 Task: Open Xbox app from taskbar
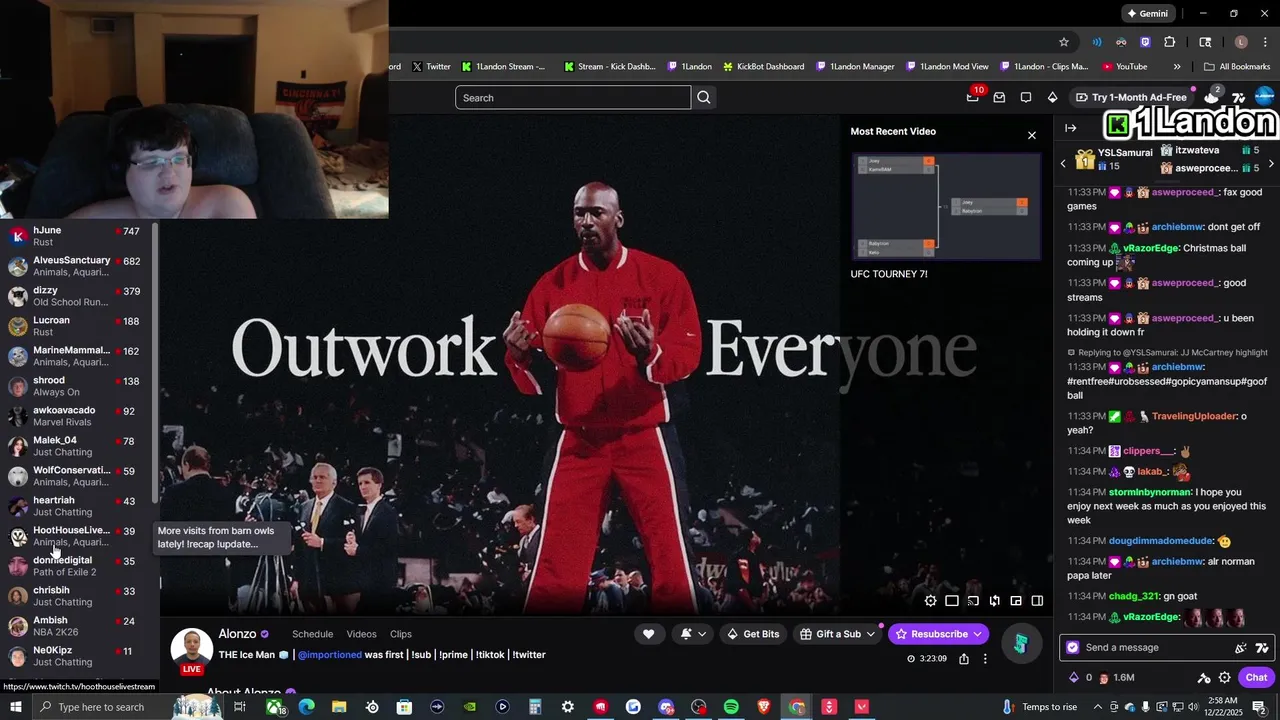pyautogui.click(x=274, y=707)
